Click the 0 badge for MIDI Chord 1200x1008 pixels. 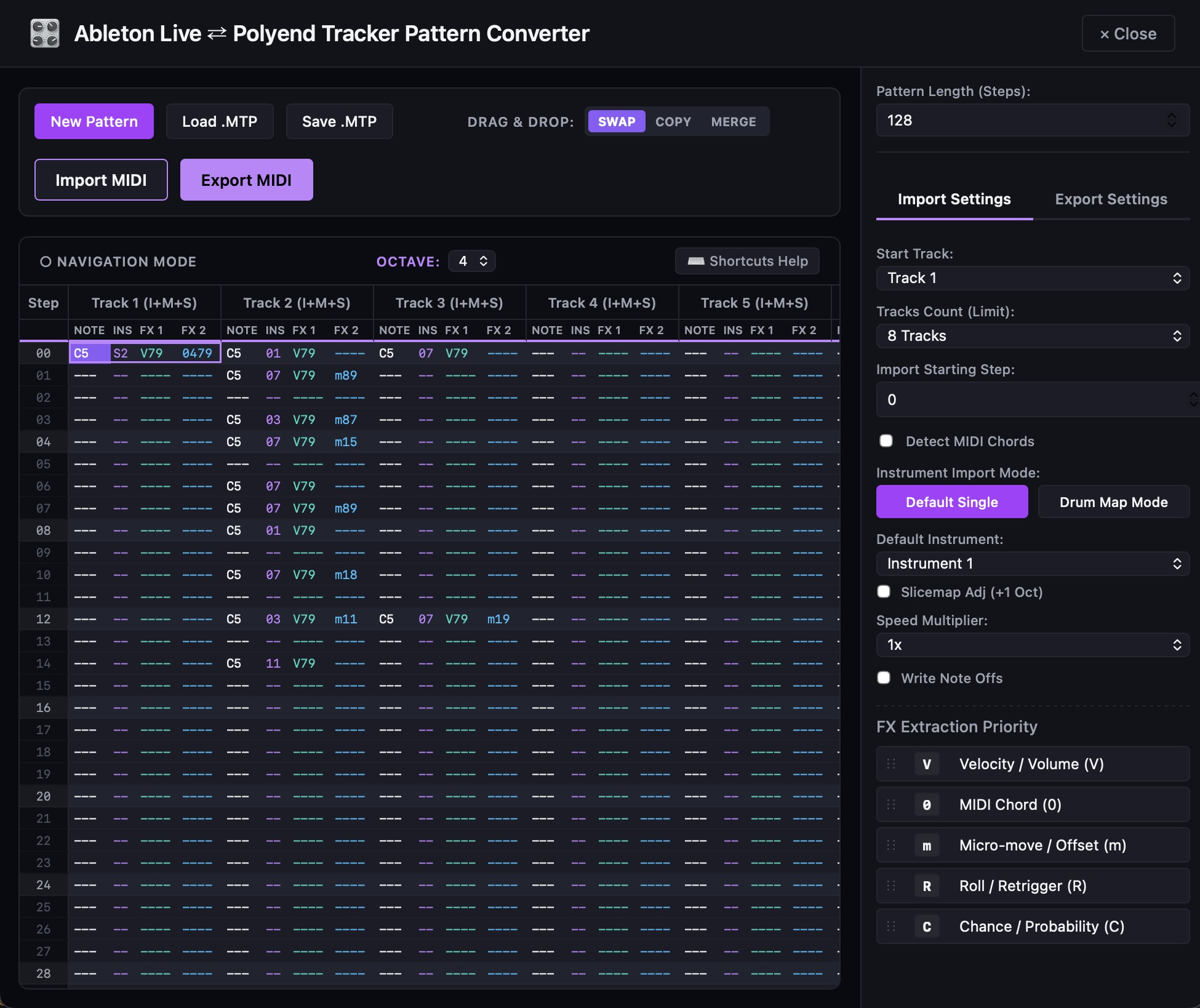pos(927,804)
